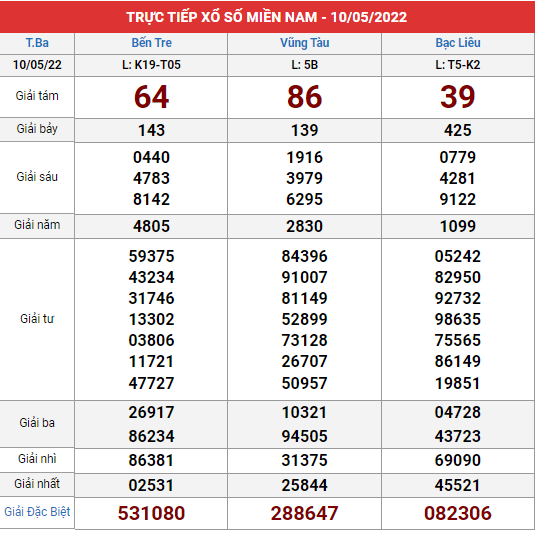Open the Bến Tre province link
Screen dimensions: 538x533
point(151,43)
